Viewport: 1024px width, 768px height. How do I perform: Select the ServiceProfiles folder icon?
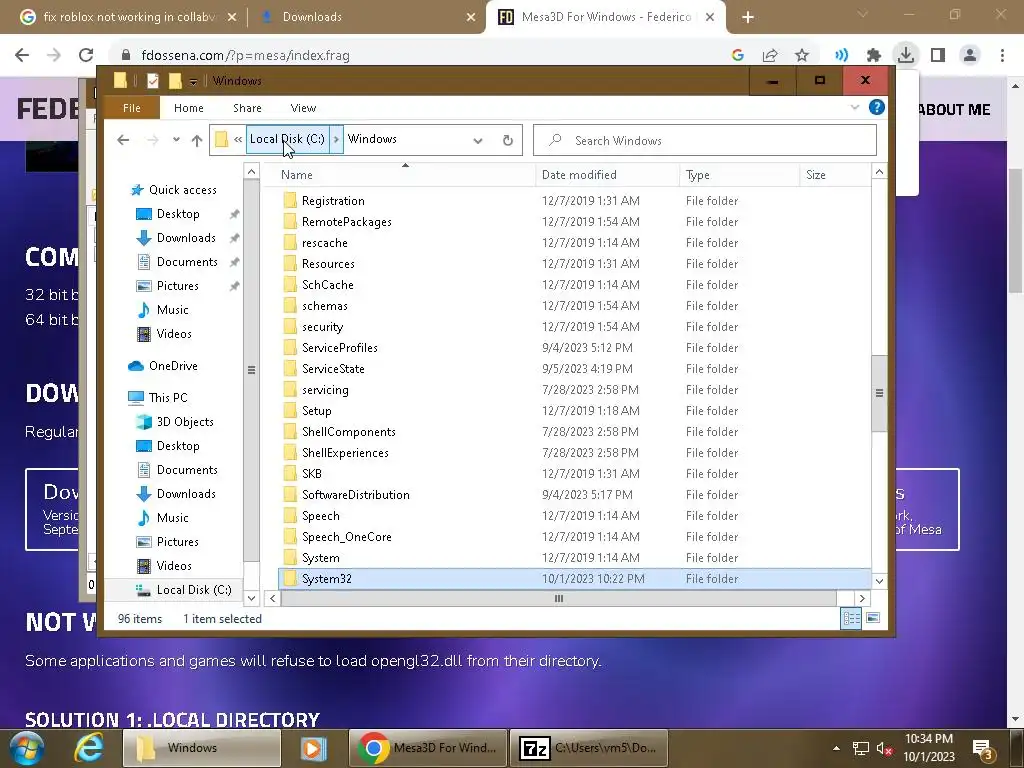(290, 347)
